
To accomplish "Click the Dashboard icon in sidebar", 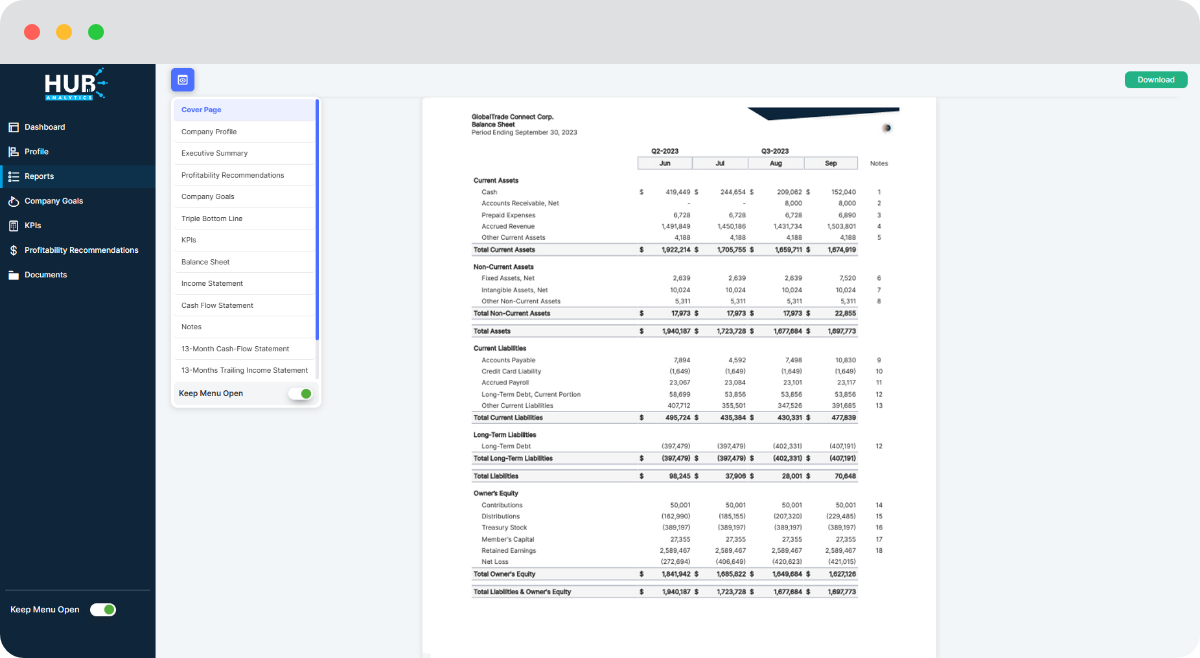I will click(x=14, y=127).
